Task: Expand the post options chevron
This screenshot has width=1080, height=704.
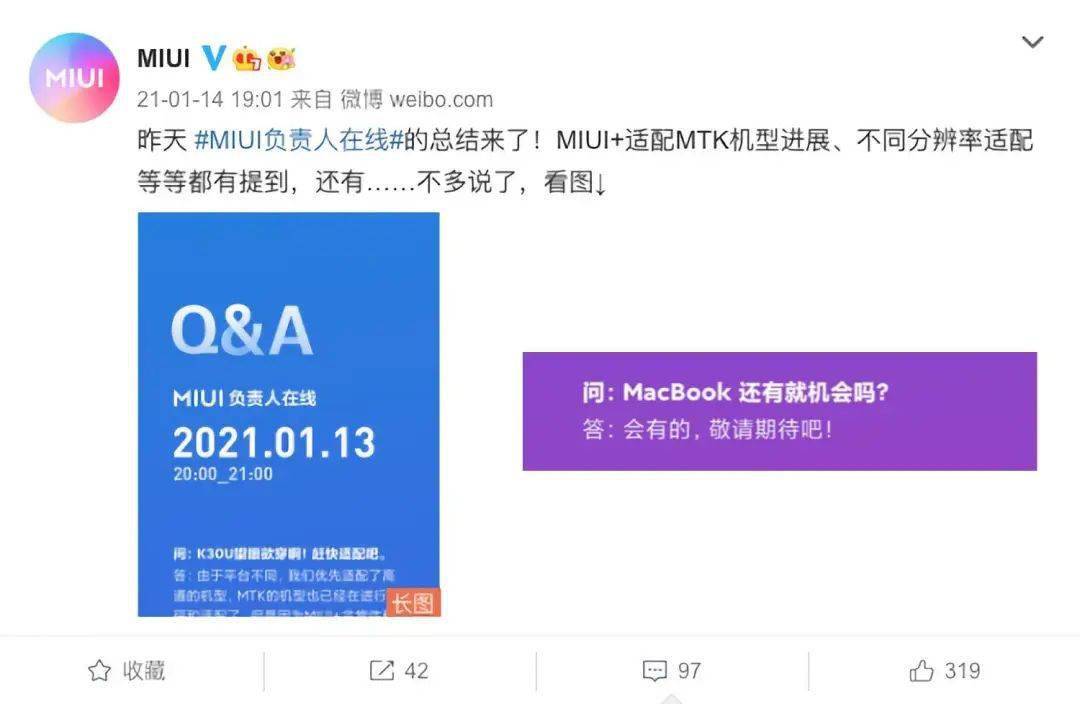Action: pyautogui.click(x=1032, y=42)
